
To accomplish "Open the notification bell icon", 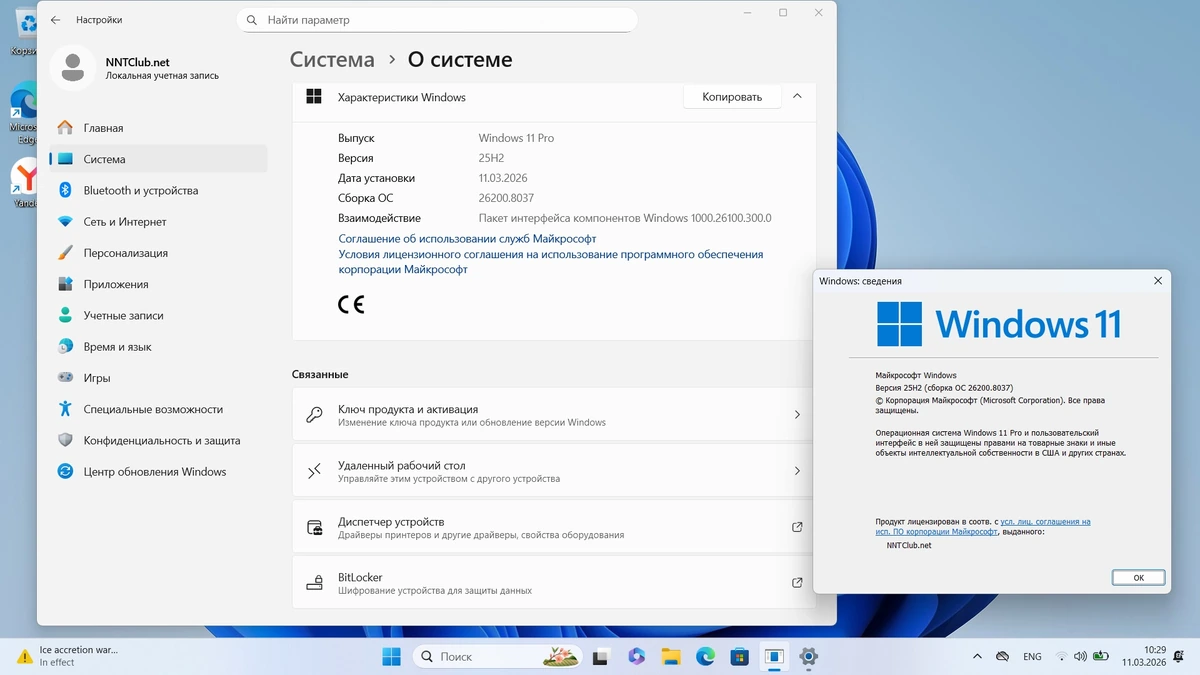I will (1180, 657).
